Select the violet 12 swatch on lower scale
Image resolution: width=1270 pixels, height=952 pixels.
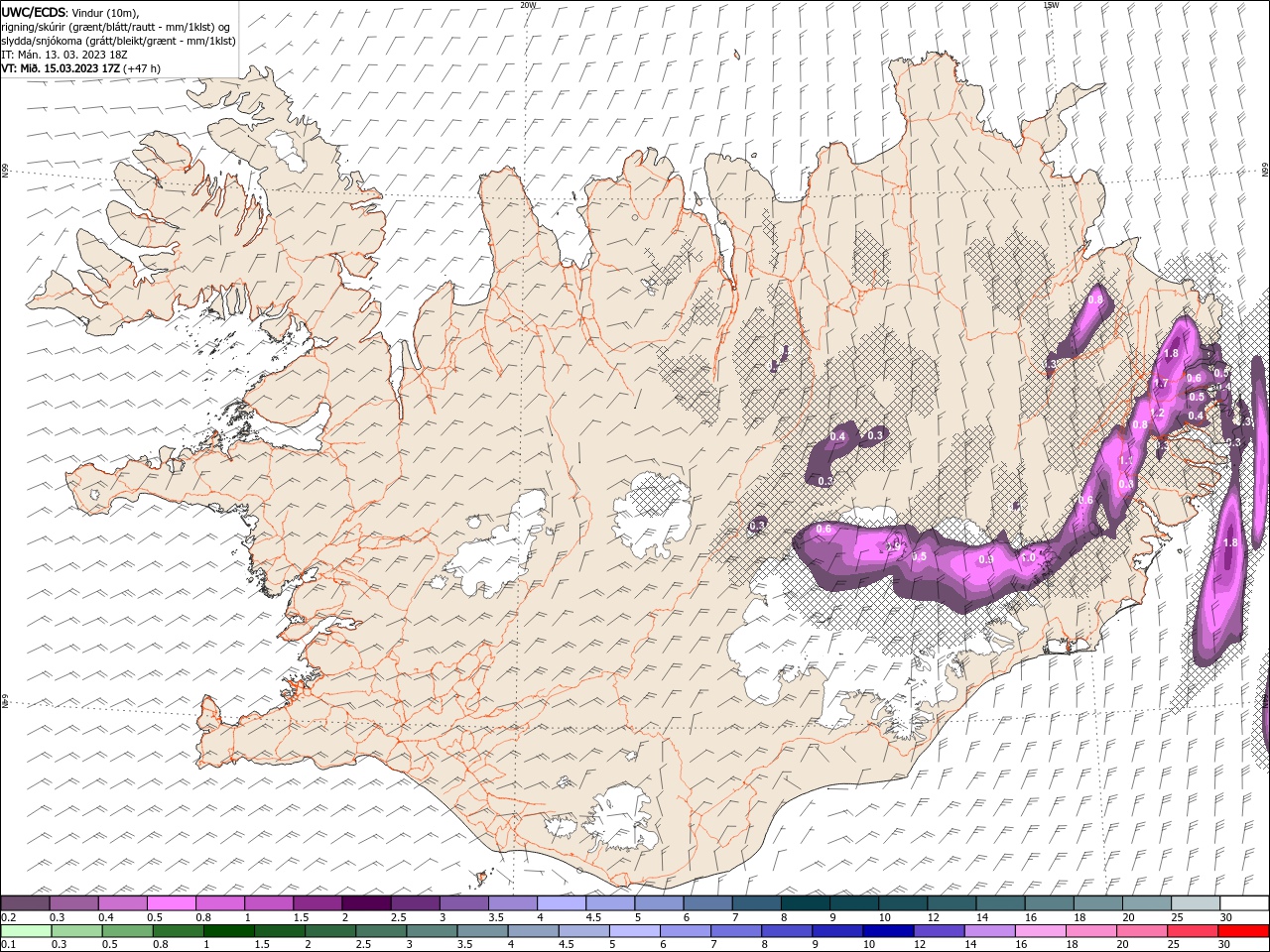coord(940,931)
